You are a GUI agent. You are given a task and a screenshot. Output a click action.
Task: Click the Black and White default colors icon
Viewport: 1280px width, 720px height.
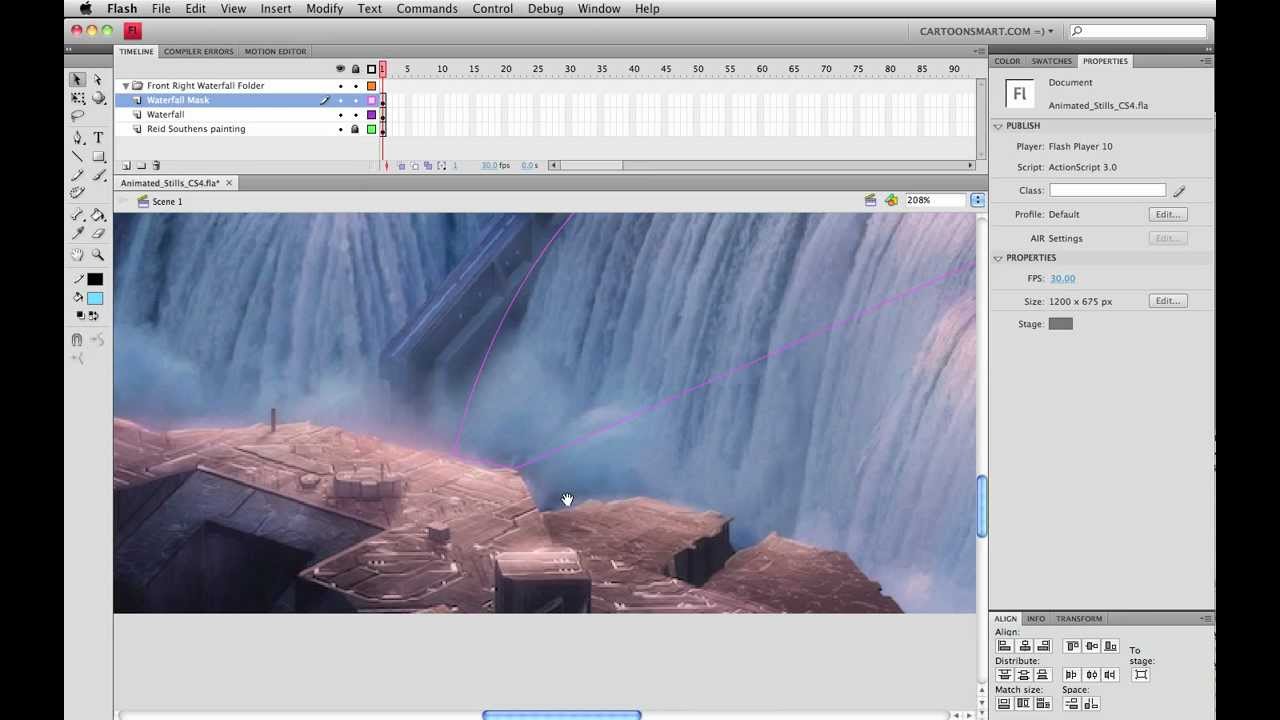tap(80, 315)
